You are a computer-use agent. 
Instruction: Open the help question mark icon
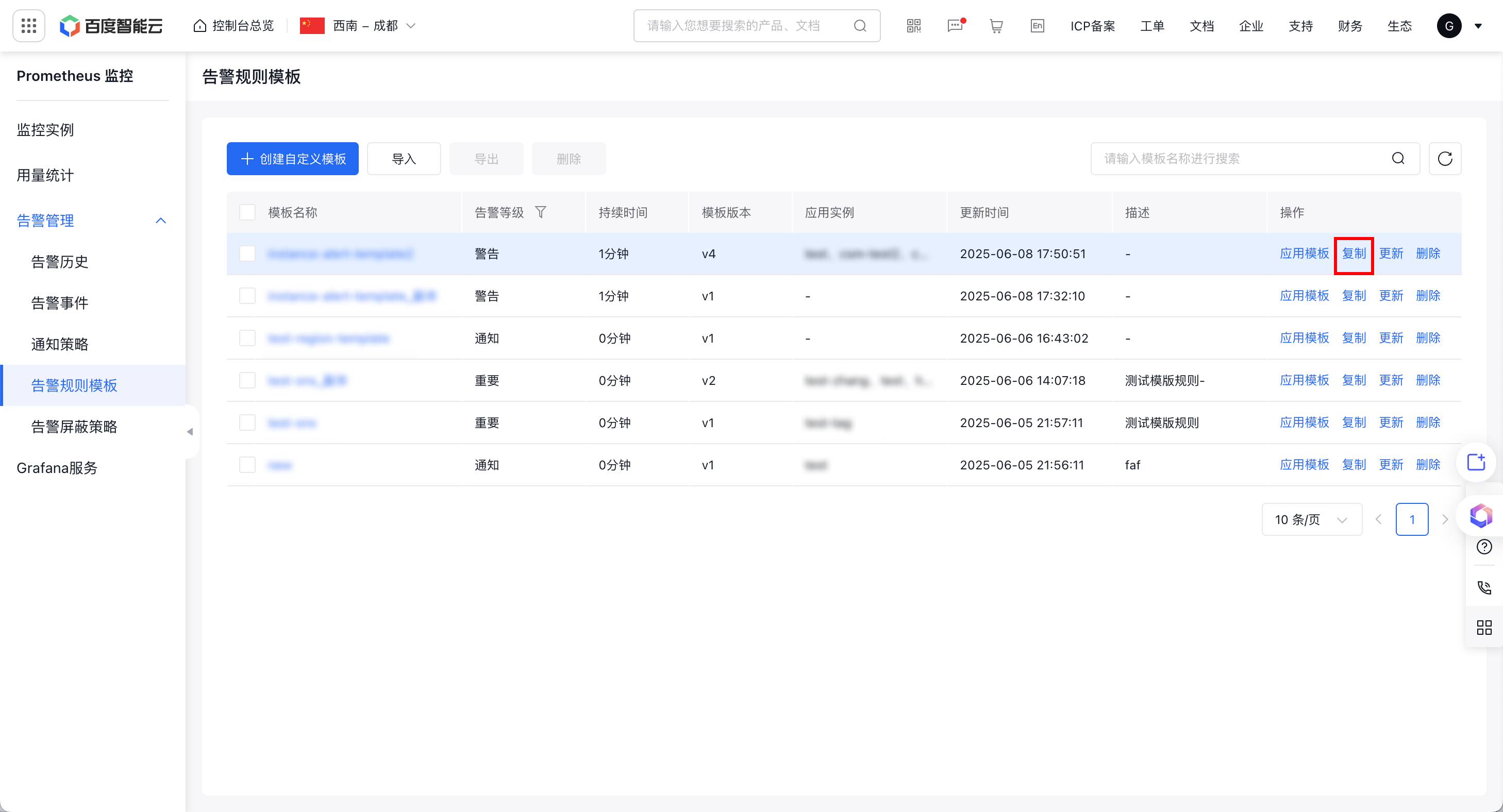pos(1484,547)
